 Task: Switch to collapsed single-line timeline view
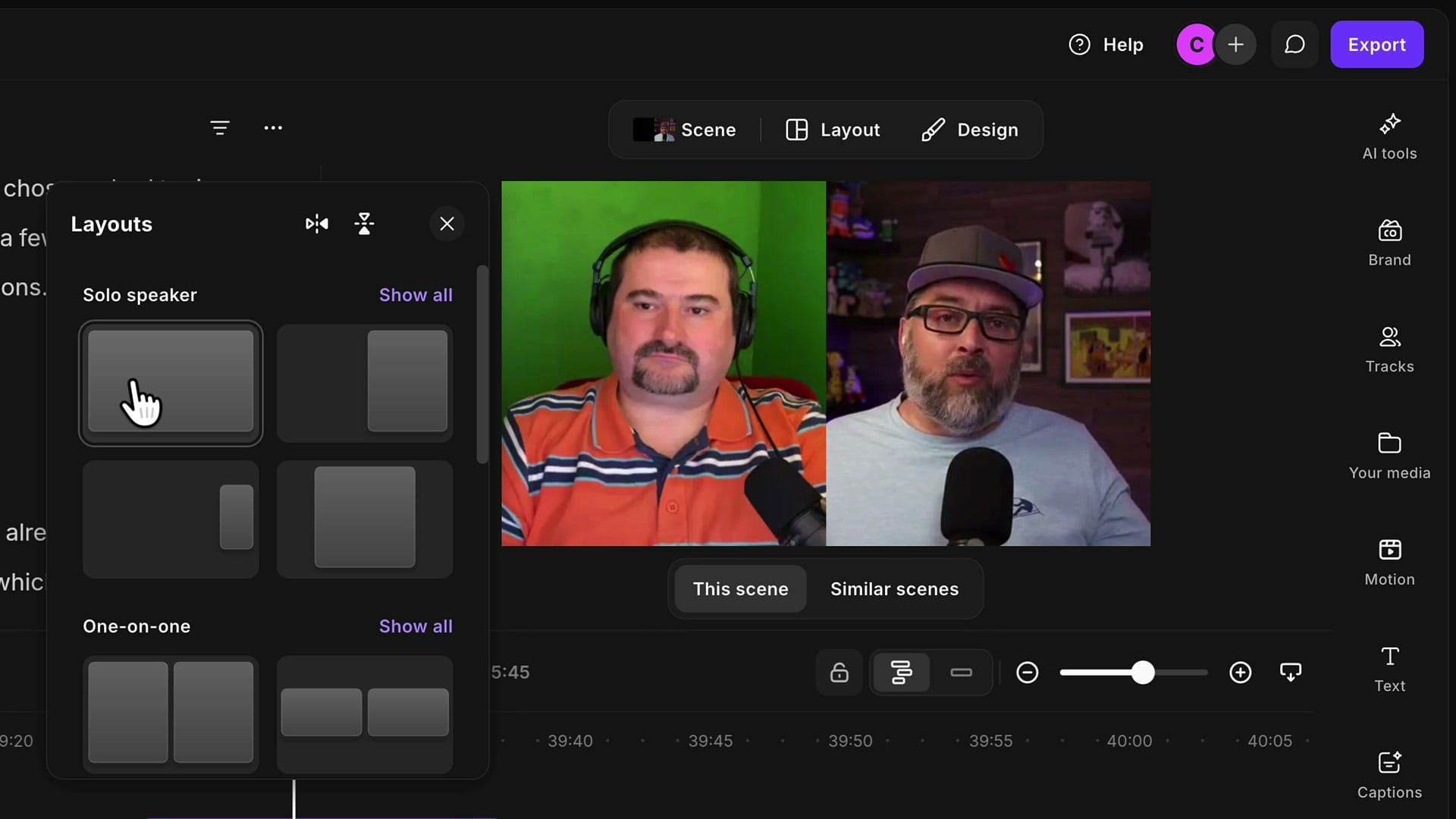coord(961,673)
